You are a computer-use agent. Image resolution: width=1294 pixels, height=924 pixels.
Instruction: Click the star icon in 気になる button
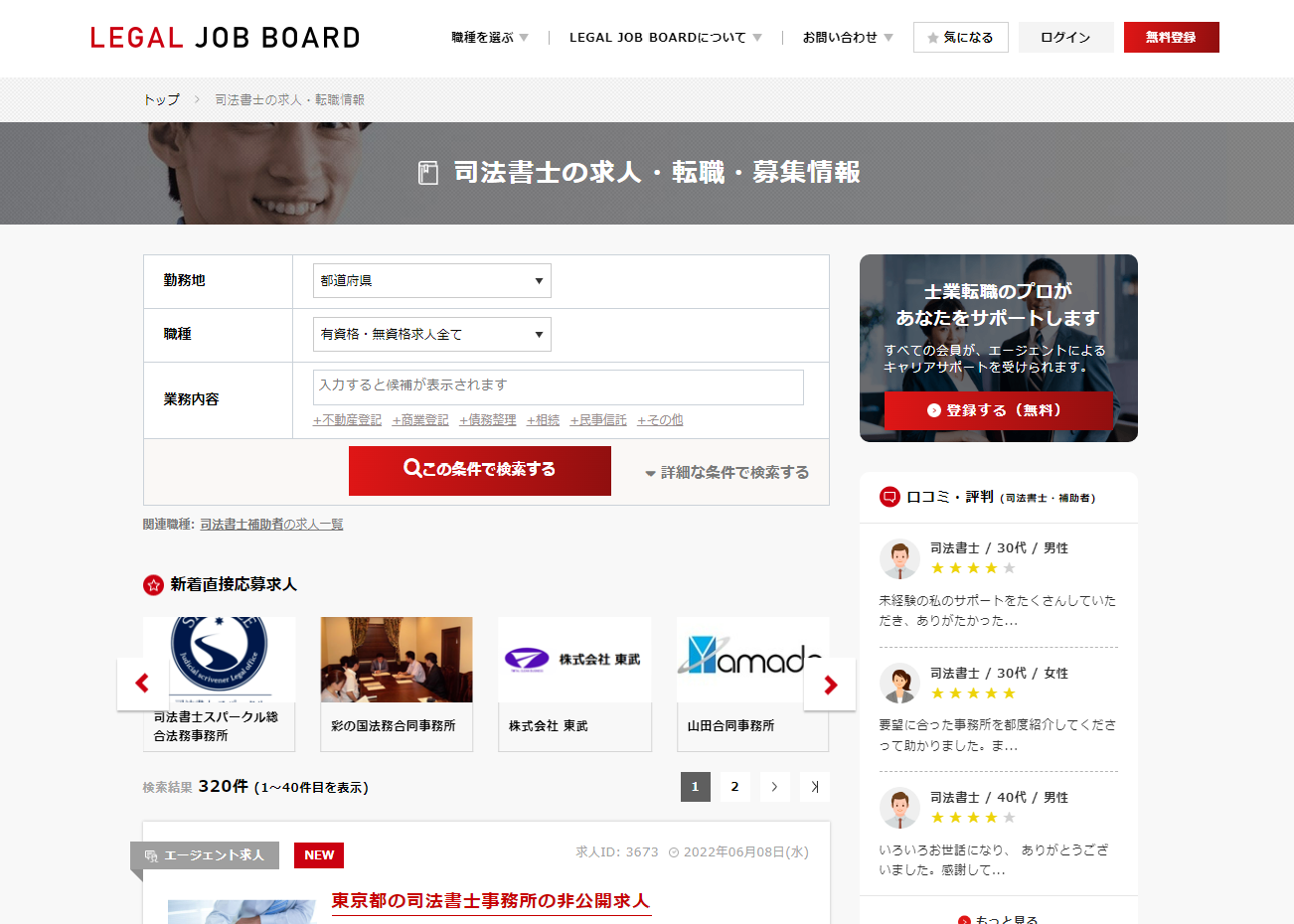(933, 38)
